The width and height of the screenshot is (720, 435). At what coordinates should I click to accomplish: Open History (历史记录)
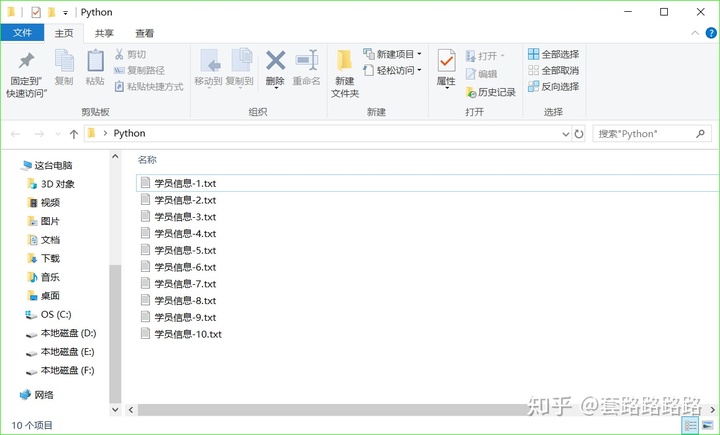point(491,92)
